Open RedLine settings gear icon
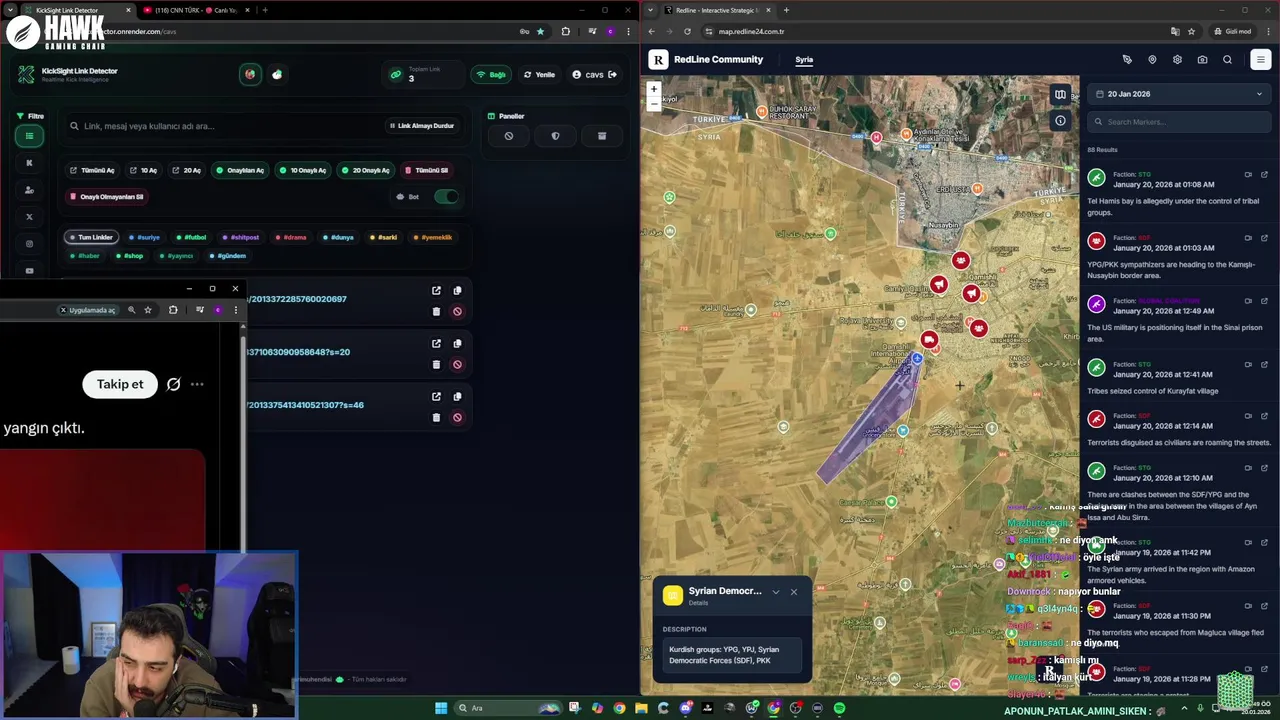Image resolution: width=1280 pixels, height=720 pixels. [x=1177, y=60]
